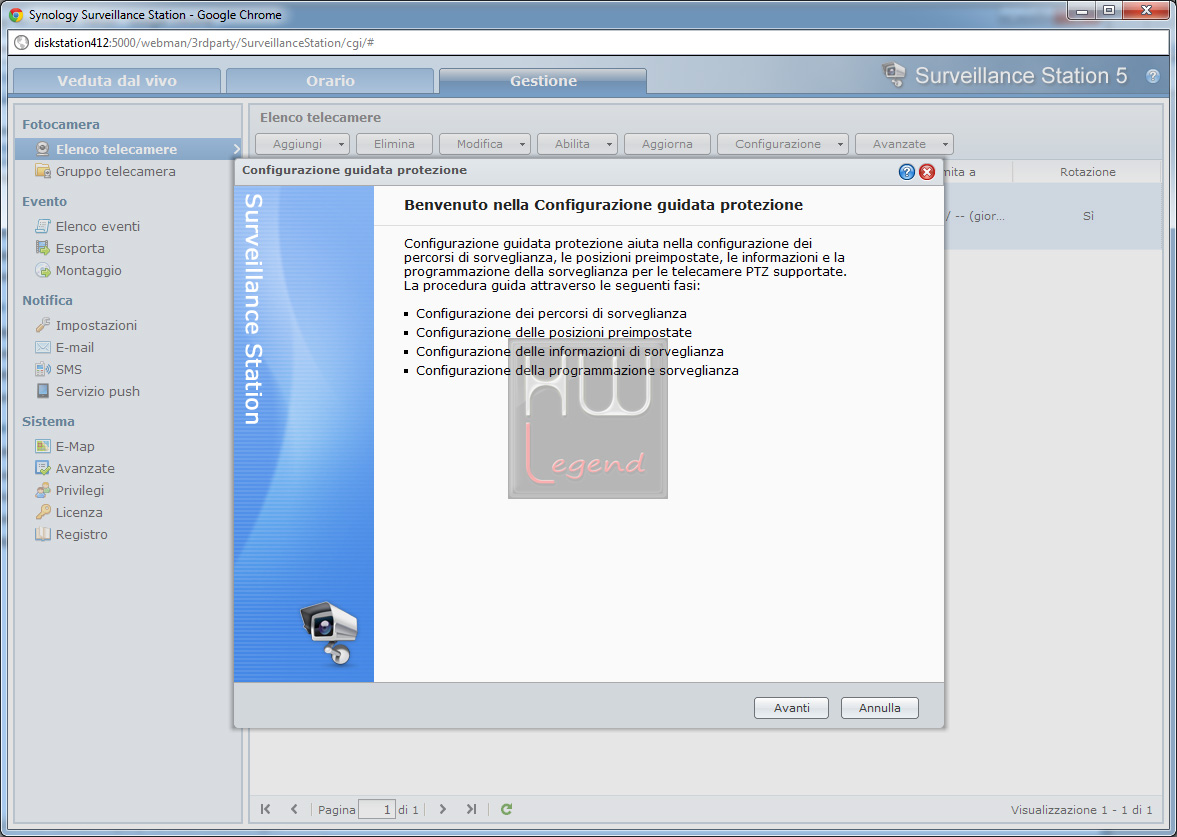The image size is (1177, 837).
Task: Open the Privilegi users icon
Action: (43, 490)
